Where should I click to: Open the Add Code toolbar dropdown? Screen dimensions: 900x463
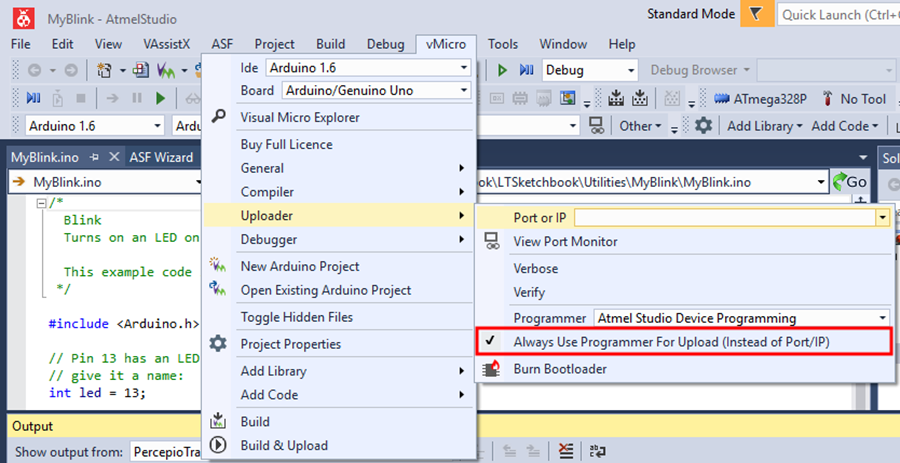tap(845, 126)
